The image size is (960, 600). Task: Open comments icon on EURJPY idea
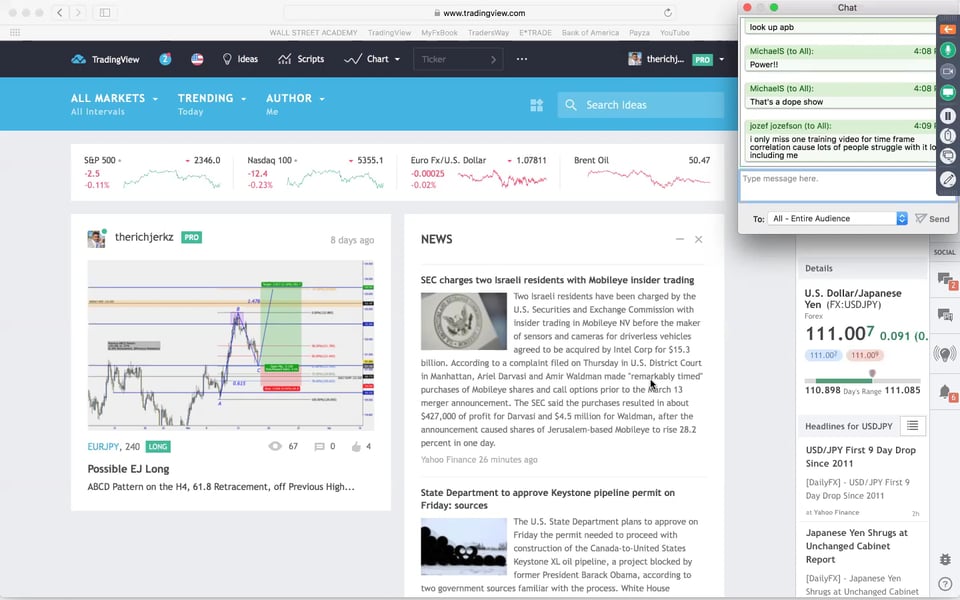319,446
